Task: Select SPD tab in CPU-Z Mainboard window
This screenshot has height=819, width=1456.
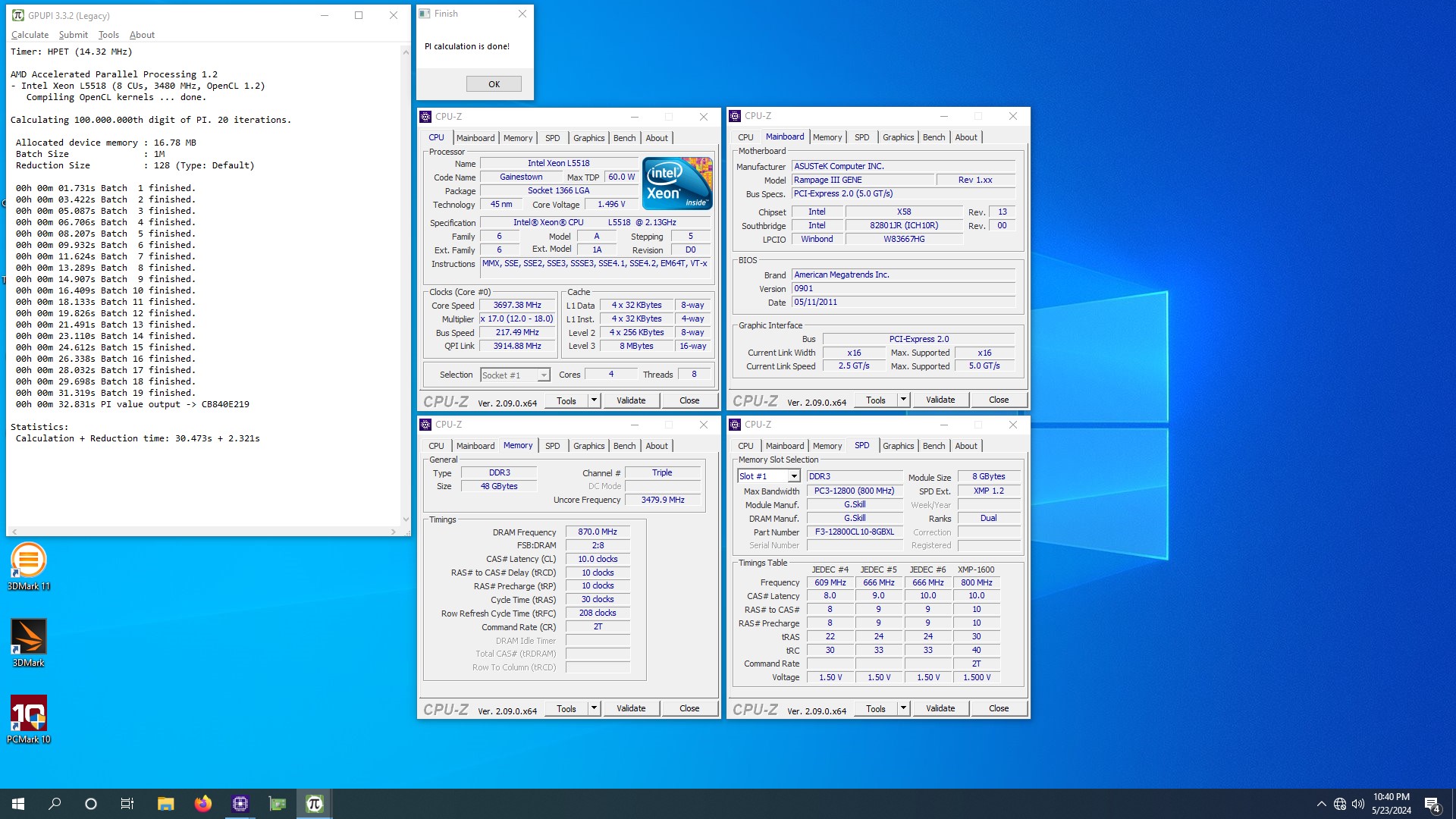Action: [x=861, y=137]
